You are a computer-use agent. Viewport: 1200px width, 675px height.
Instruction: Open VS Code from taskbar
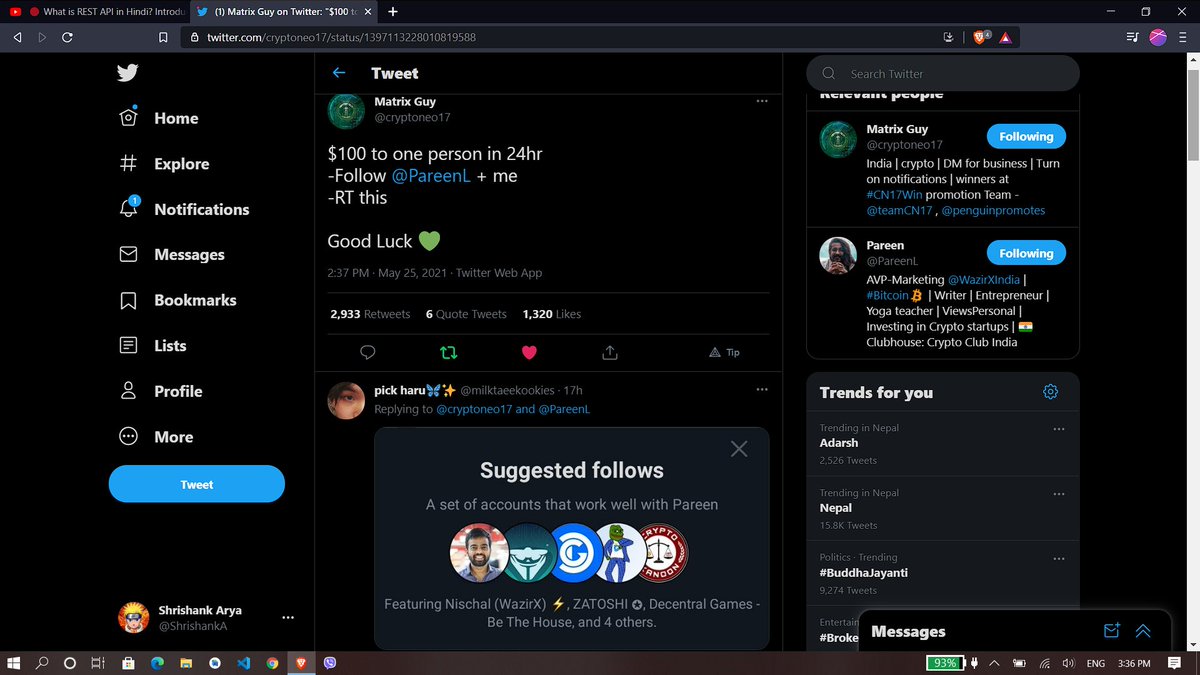click(x=243, y=662)
